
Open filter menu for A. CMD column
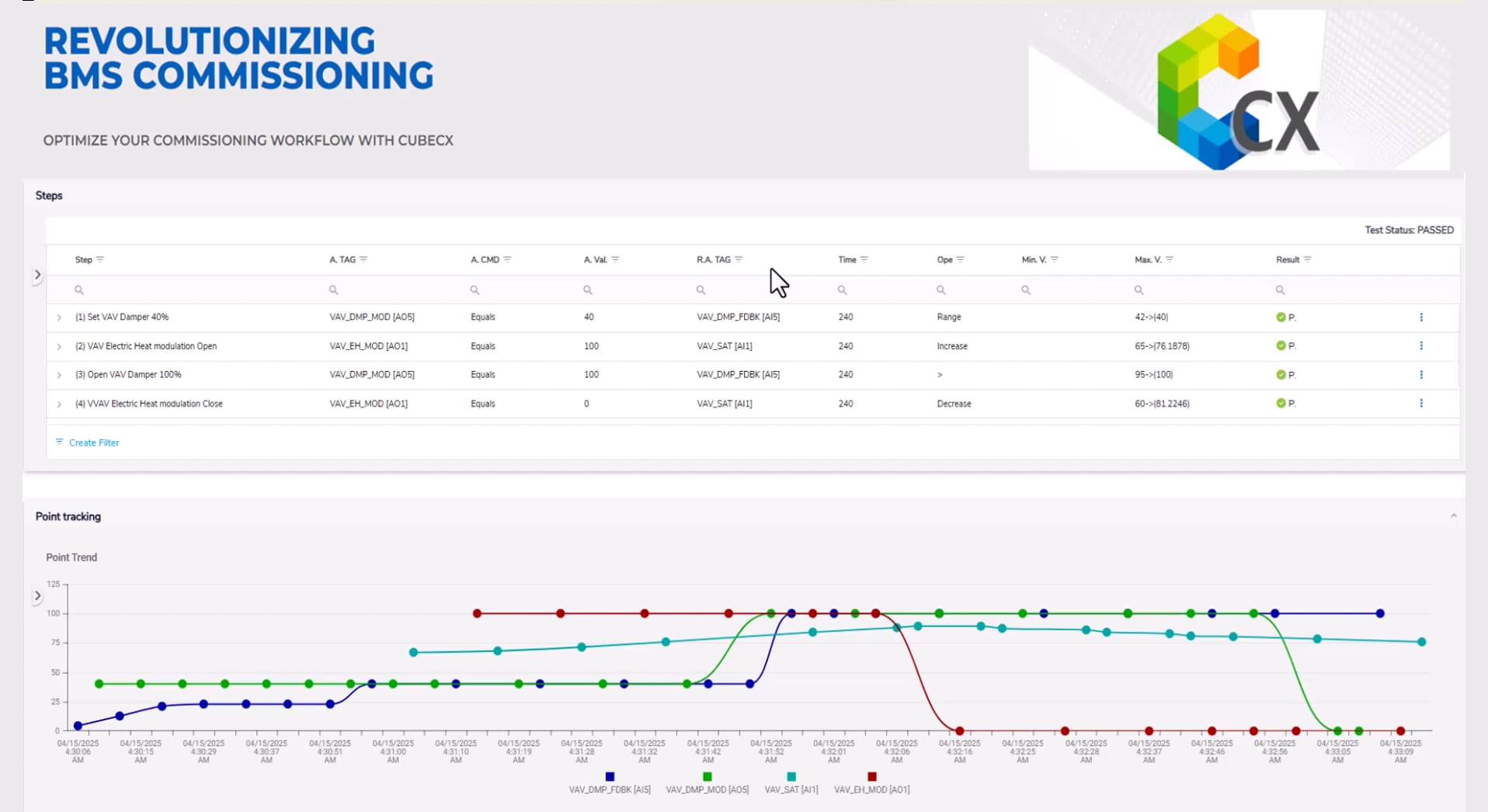[507, 259]
